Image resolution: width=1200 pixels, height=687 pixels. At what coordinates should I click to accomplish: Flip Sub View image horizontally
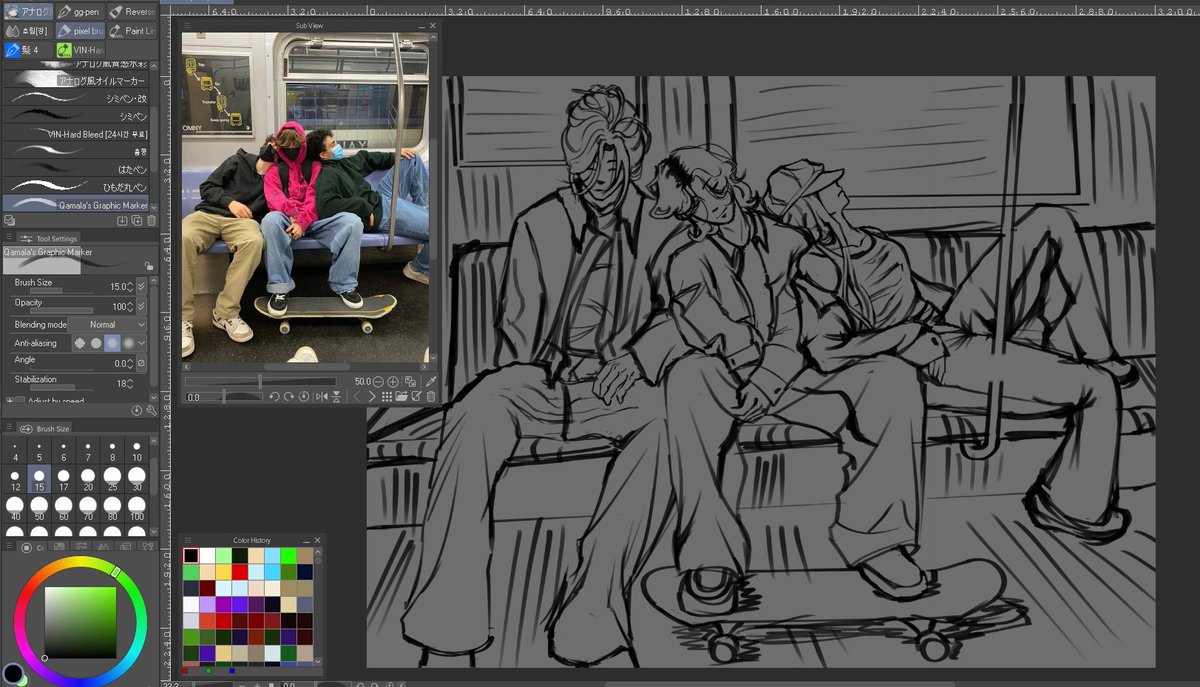(x=322, y=397)
